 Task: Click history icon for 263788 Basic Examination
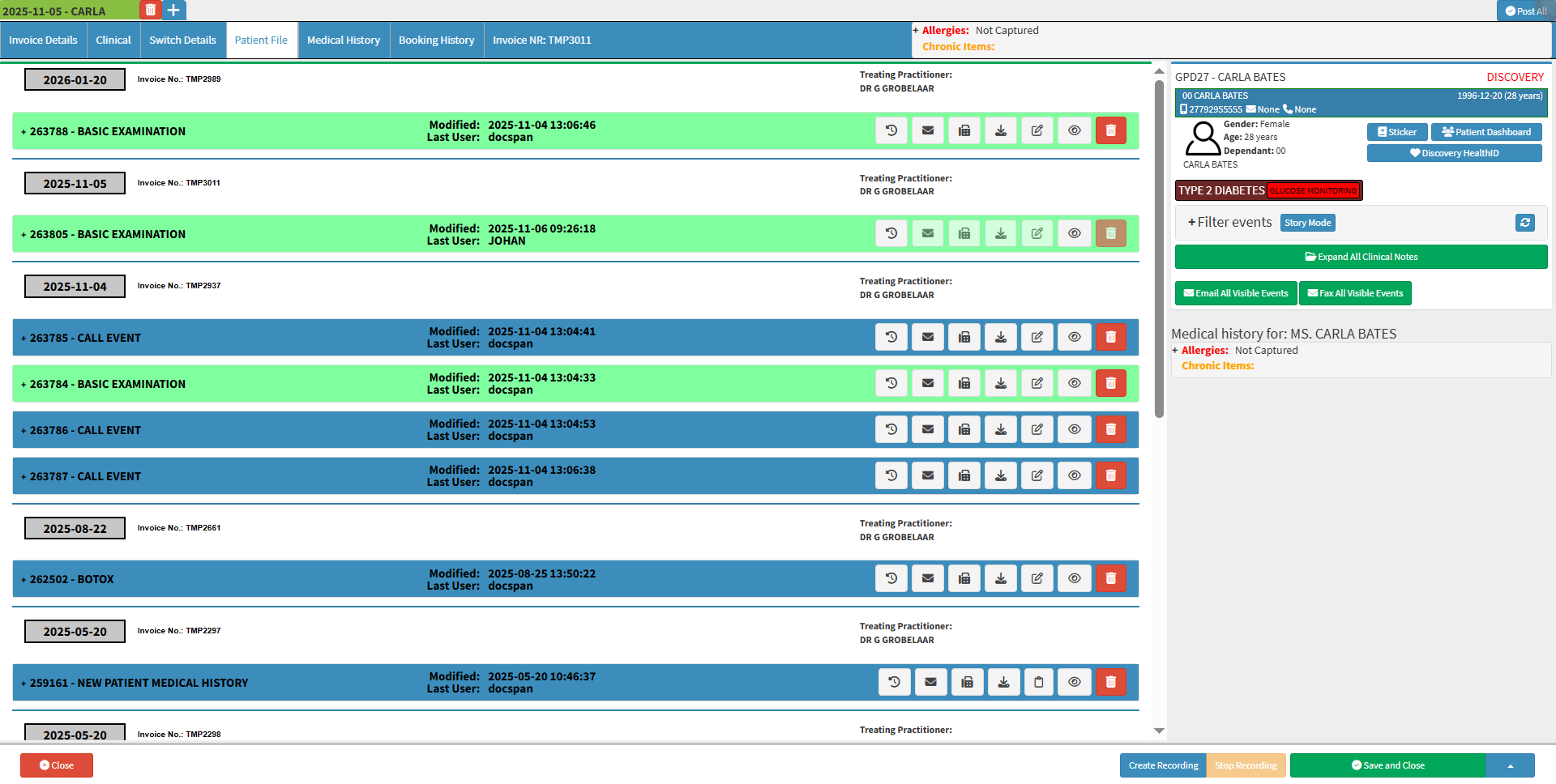pyautogui.click(x=891, y=130)
